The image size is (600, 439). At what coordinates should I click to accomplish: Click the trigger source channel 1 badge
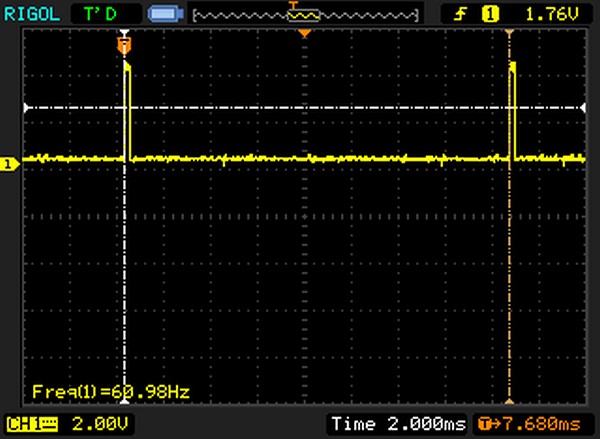coord(490,13)
